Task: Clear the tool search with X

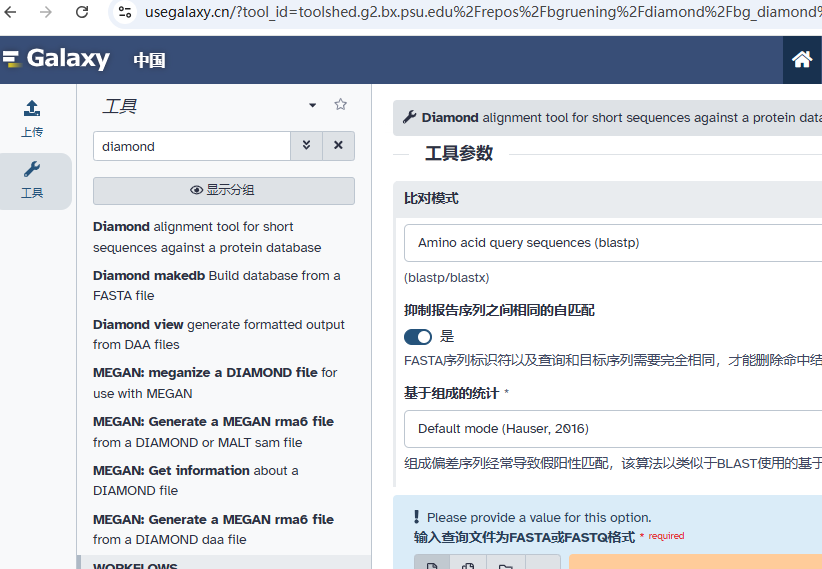Action: tap(339, 146)
